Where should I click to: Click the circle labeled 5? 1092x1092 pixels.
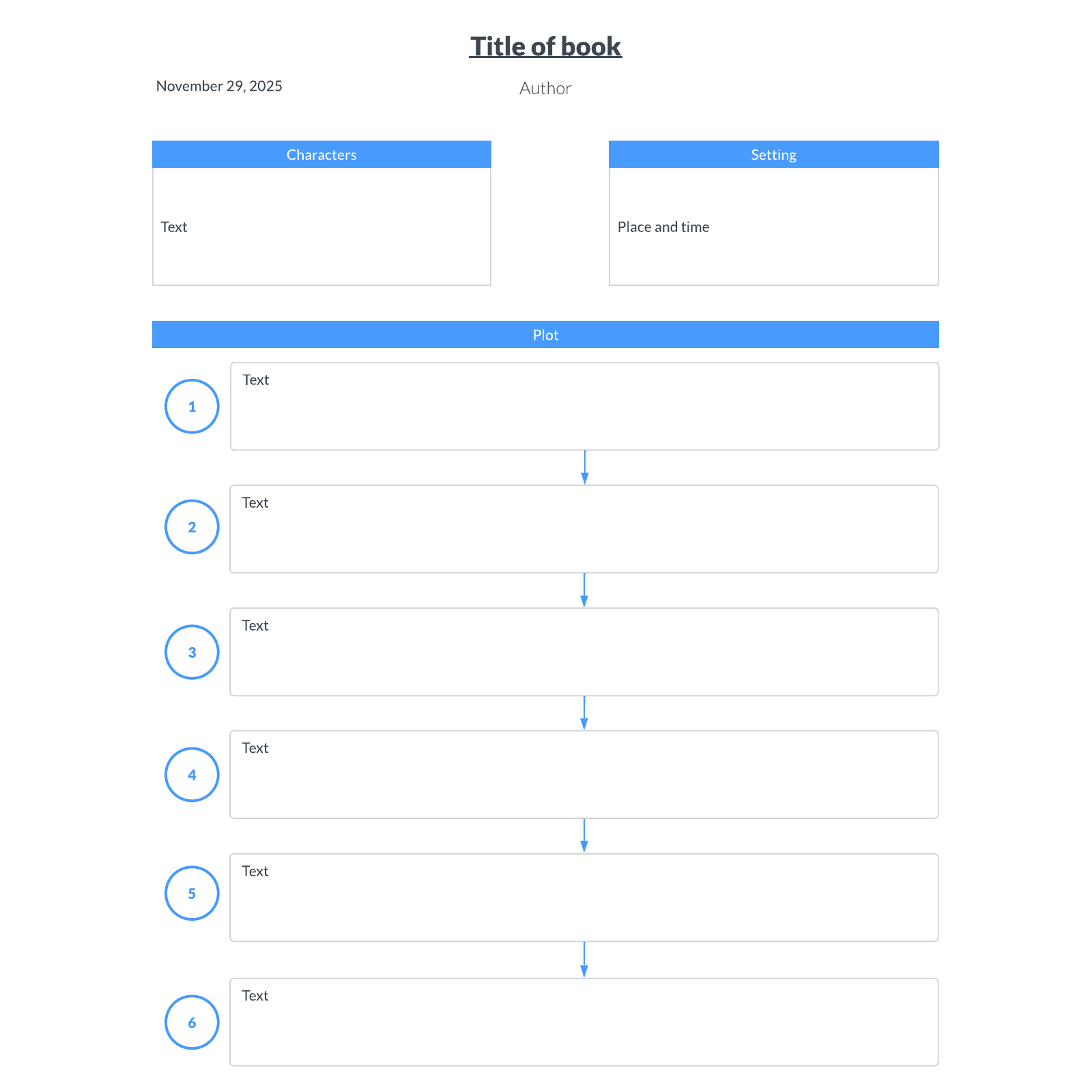tap(192, 893)
